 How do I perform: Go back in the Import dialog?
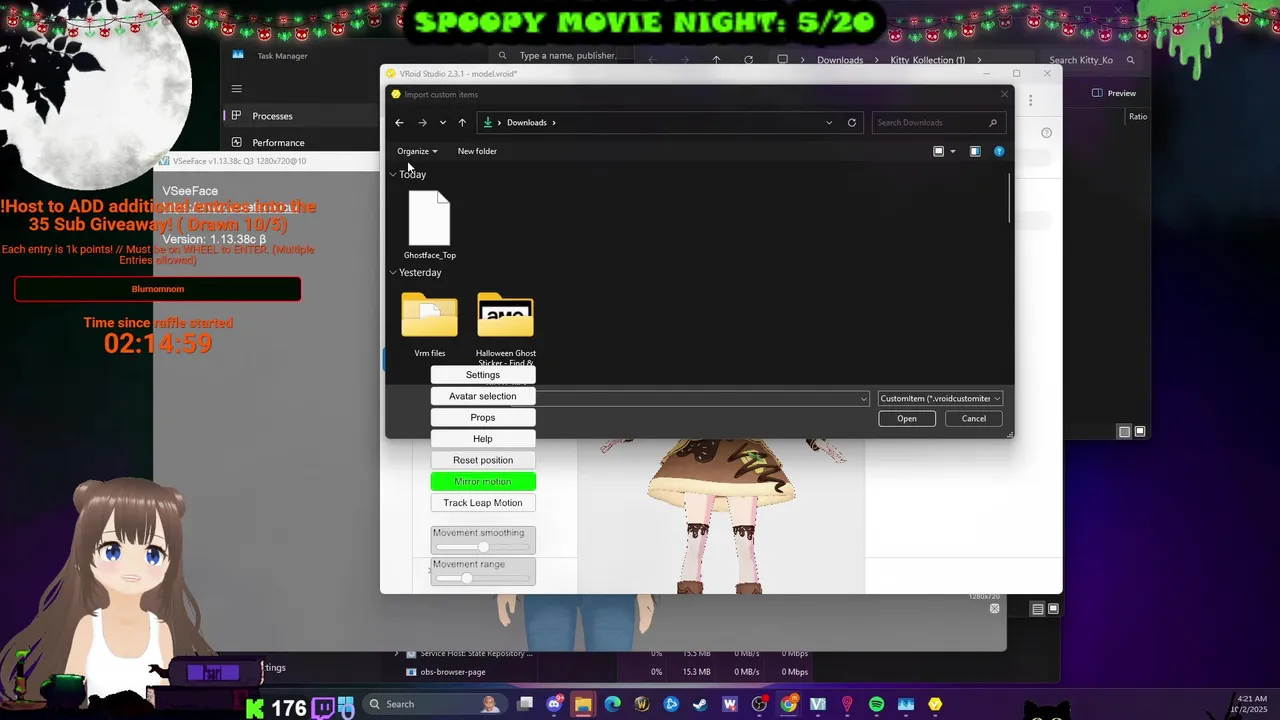coord(399,123)
